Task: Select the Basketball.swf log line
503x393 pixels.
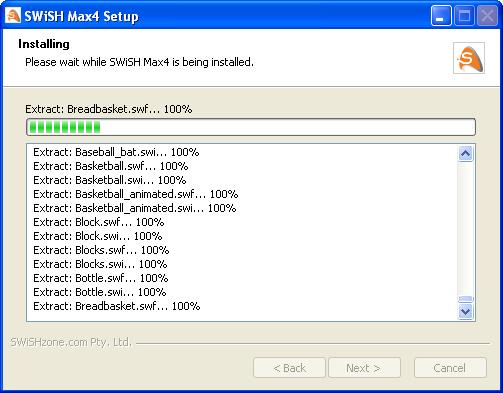Action: pyautogui.click(x=111, y=166)
